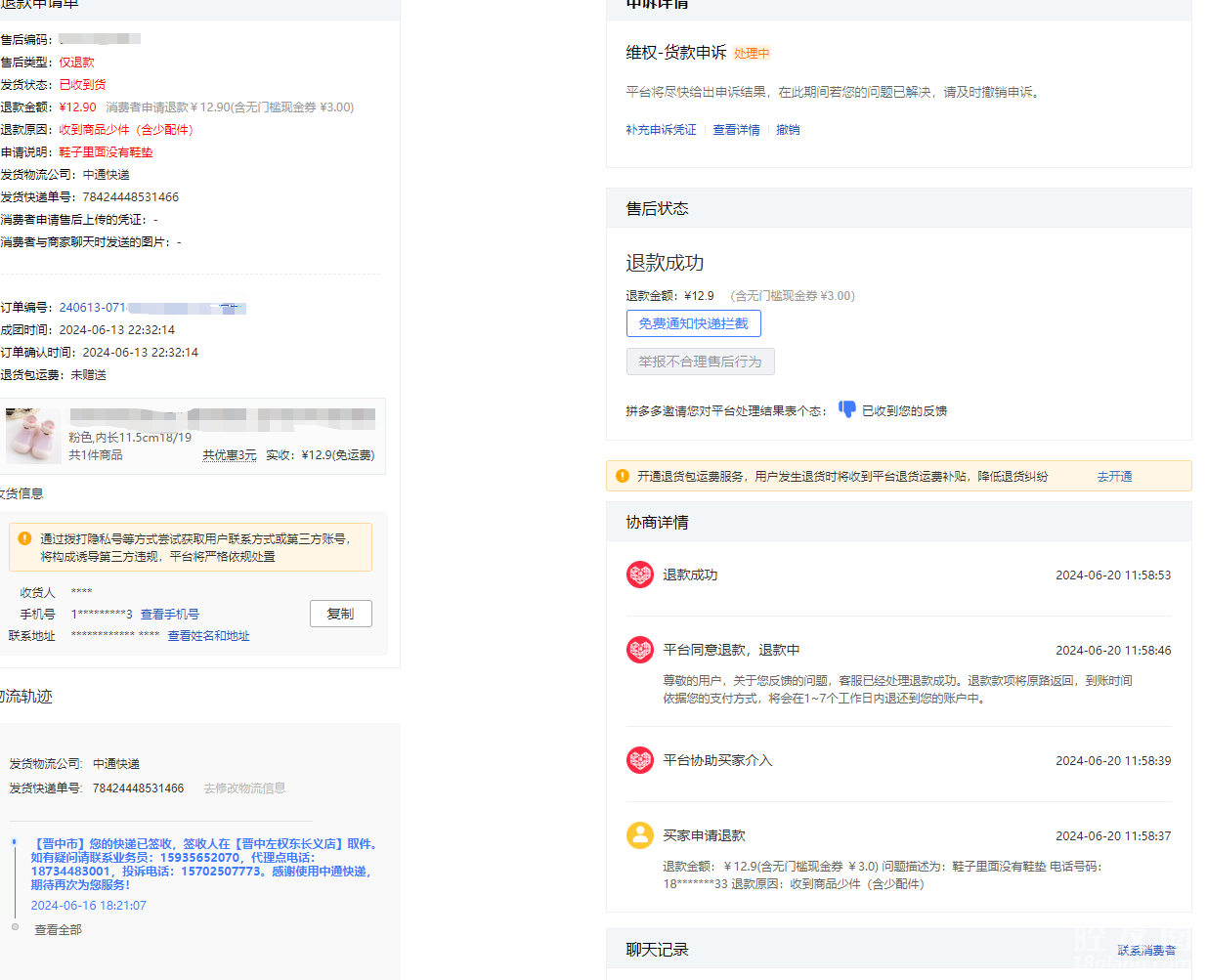Open 查看详情 for the appeal

[736, 130]
